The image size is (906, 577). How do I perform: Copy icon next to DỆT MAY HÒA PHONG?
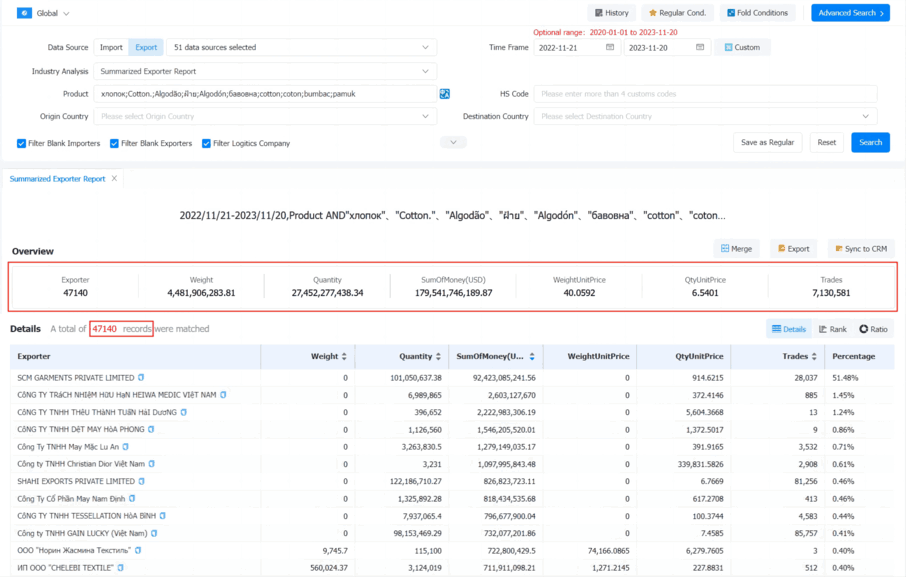(x=151, y=430)
